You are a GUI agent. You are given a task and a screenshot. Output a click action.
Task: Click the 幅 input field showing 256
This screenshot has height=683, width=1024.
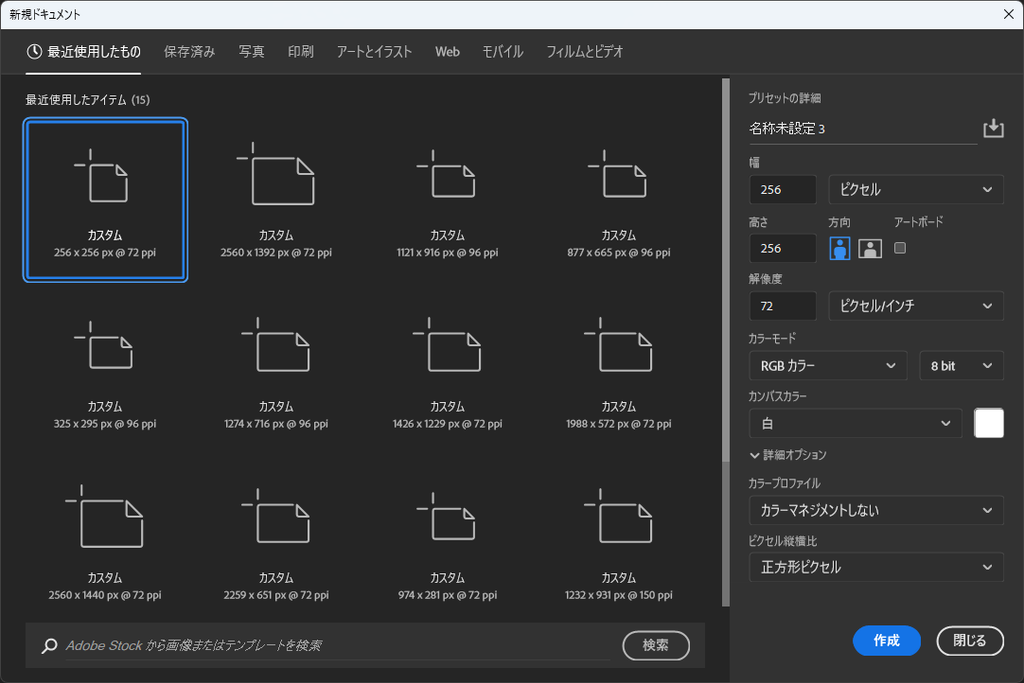coord(782,189)
